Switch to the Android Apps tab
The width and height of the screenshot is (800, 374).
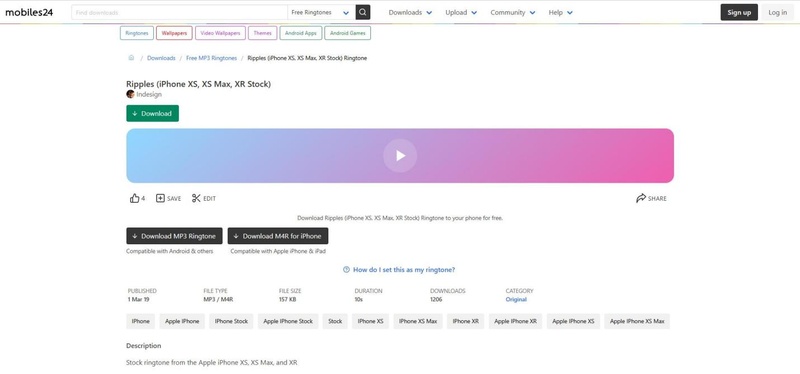(x=301, y=33)
